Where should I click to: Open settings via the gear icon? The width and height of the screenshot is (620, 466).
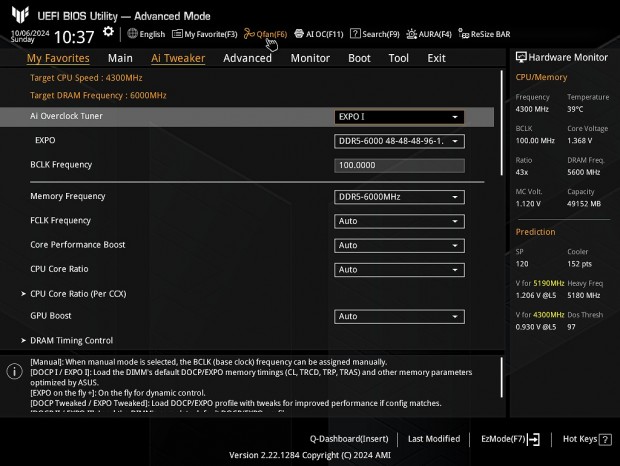[x=108, y=32]
